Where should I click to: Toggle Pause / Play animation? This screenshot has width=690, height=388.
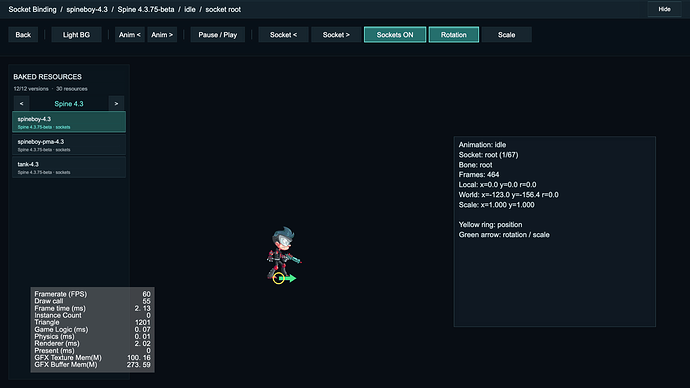(x=217, y=35)
